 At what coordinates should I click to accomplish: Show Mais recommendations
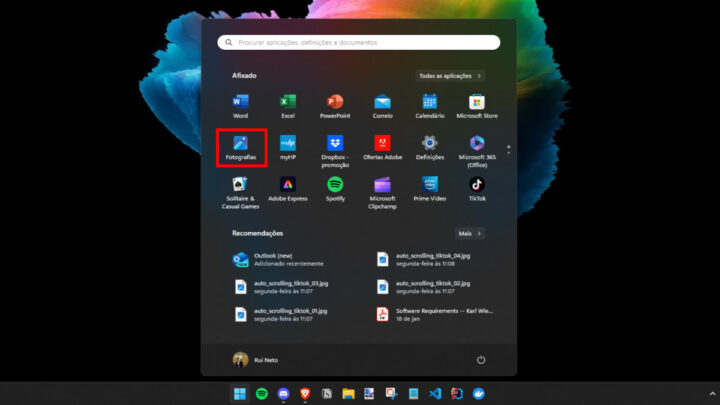(470, 233)
